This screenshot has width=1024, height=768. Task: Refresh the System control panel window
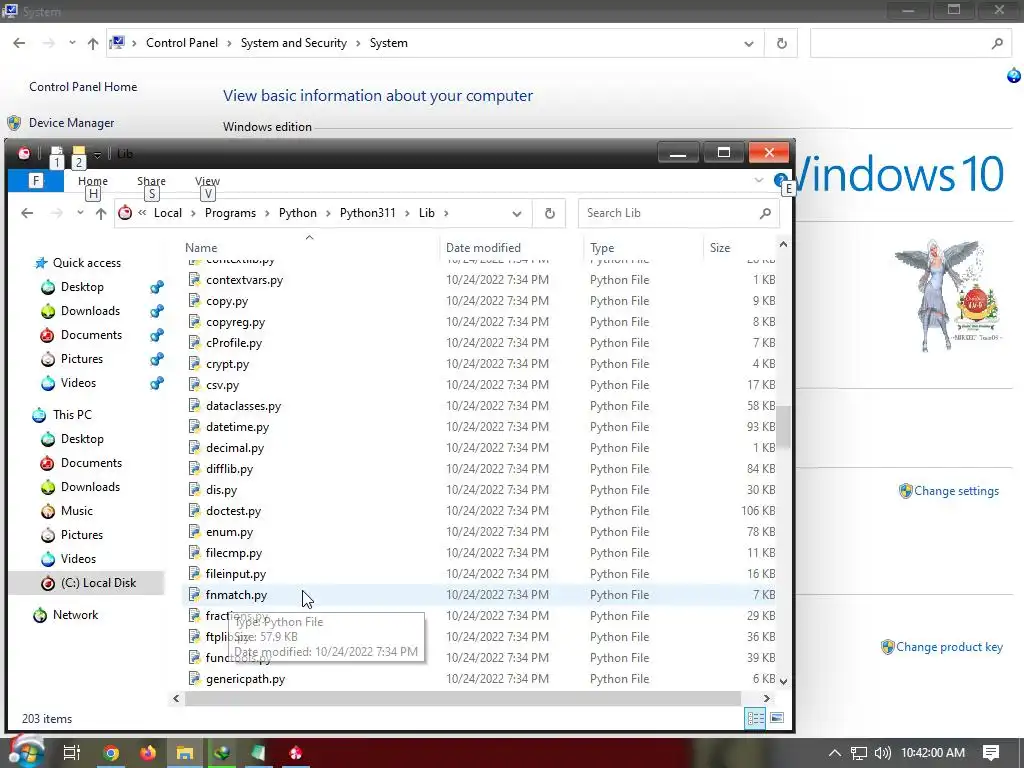(x=781, y=44)
